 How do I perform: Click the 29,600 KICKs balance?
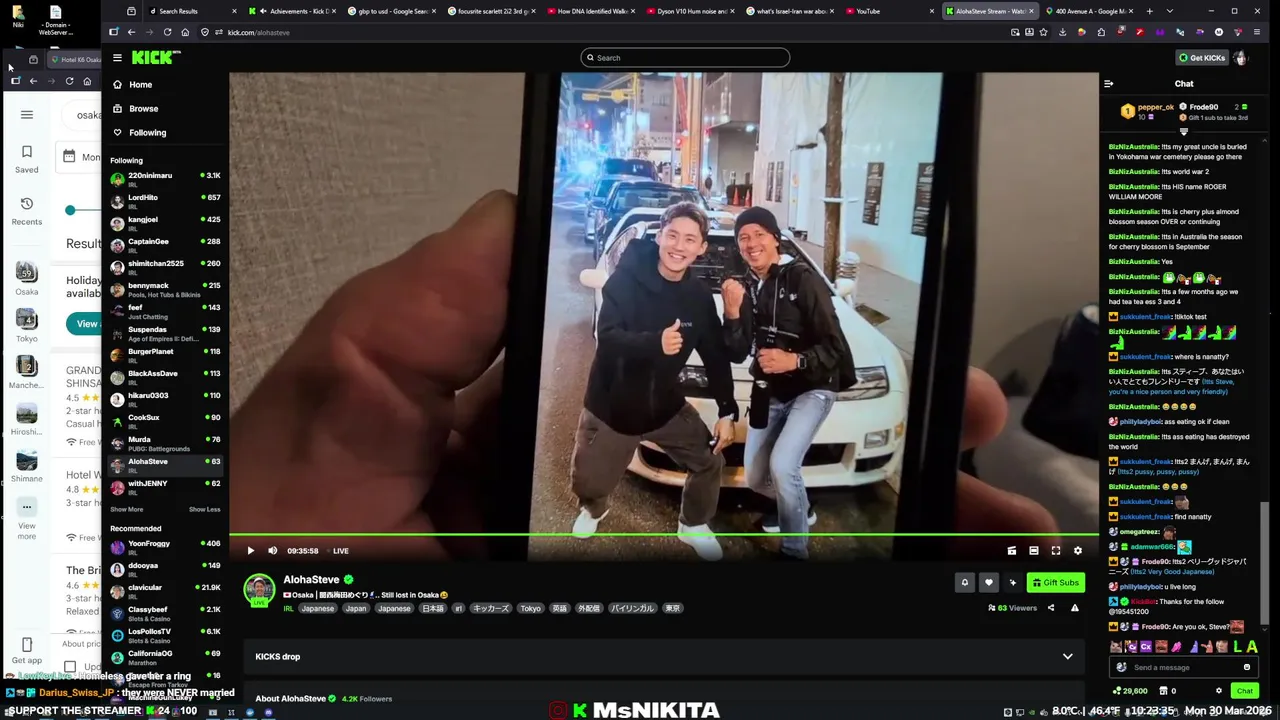tap(1130, 691)
